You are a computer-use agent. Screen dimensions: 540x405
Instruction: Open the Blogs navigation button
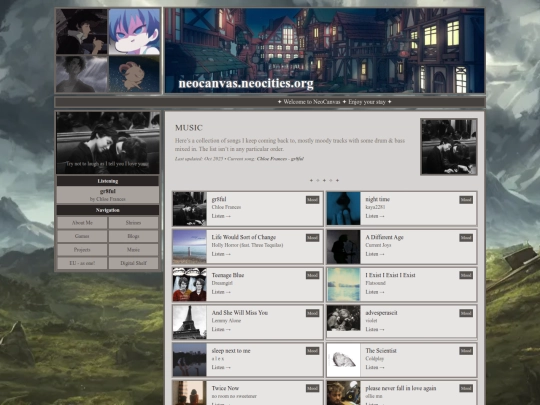coord(133,236)
